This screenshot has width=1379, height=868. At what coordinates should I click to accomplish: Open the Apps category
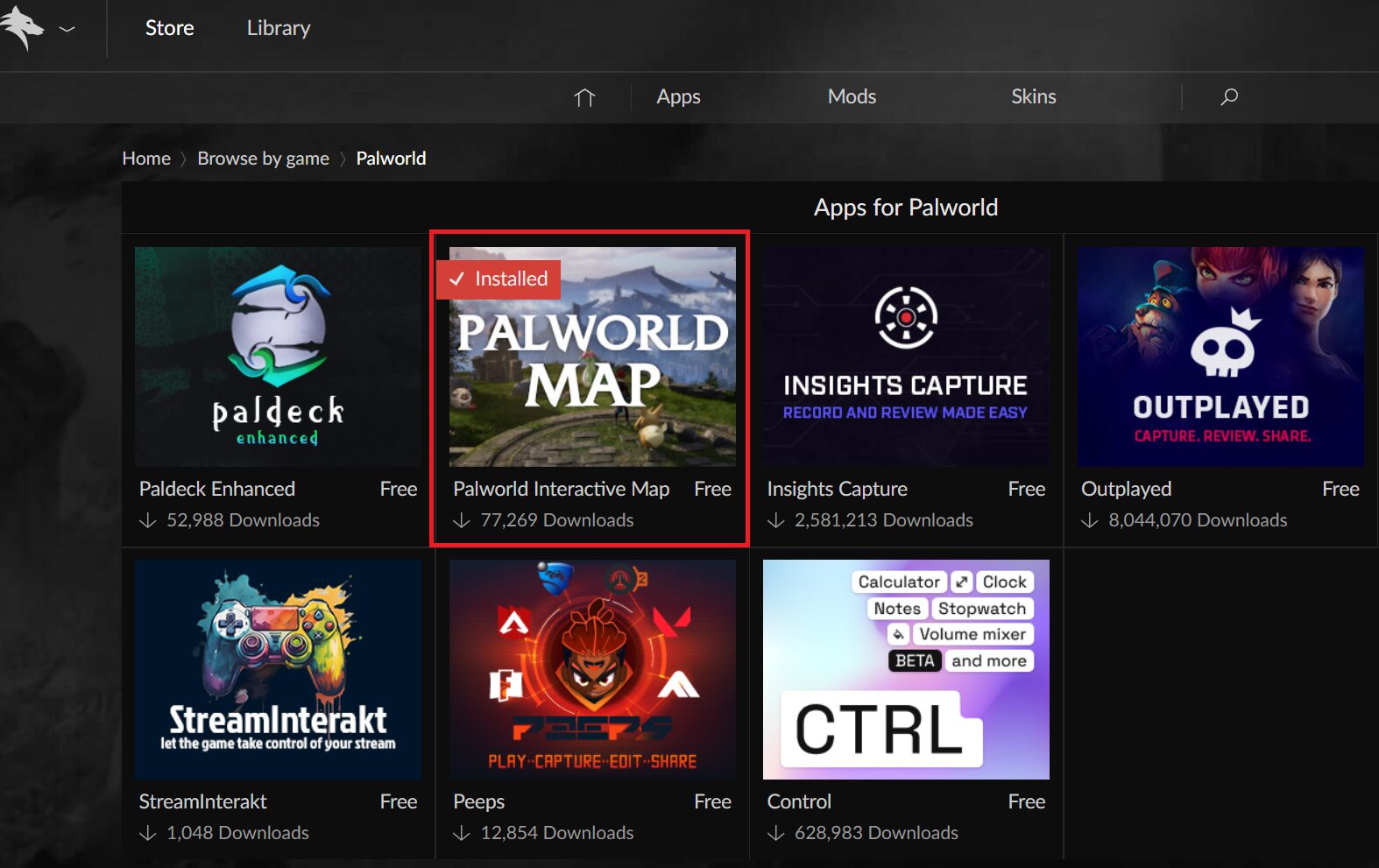coord(679,96)
